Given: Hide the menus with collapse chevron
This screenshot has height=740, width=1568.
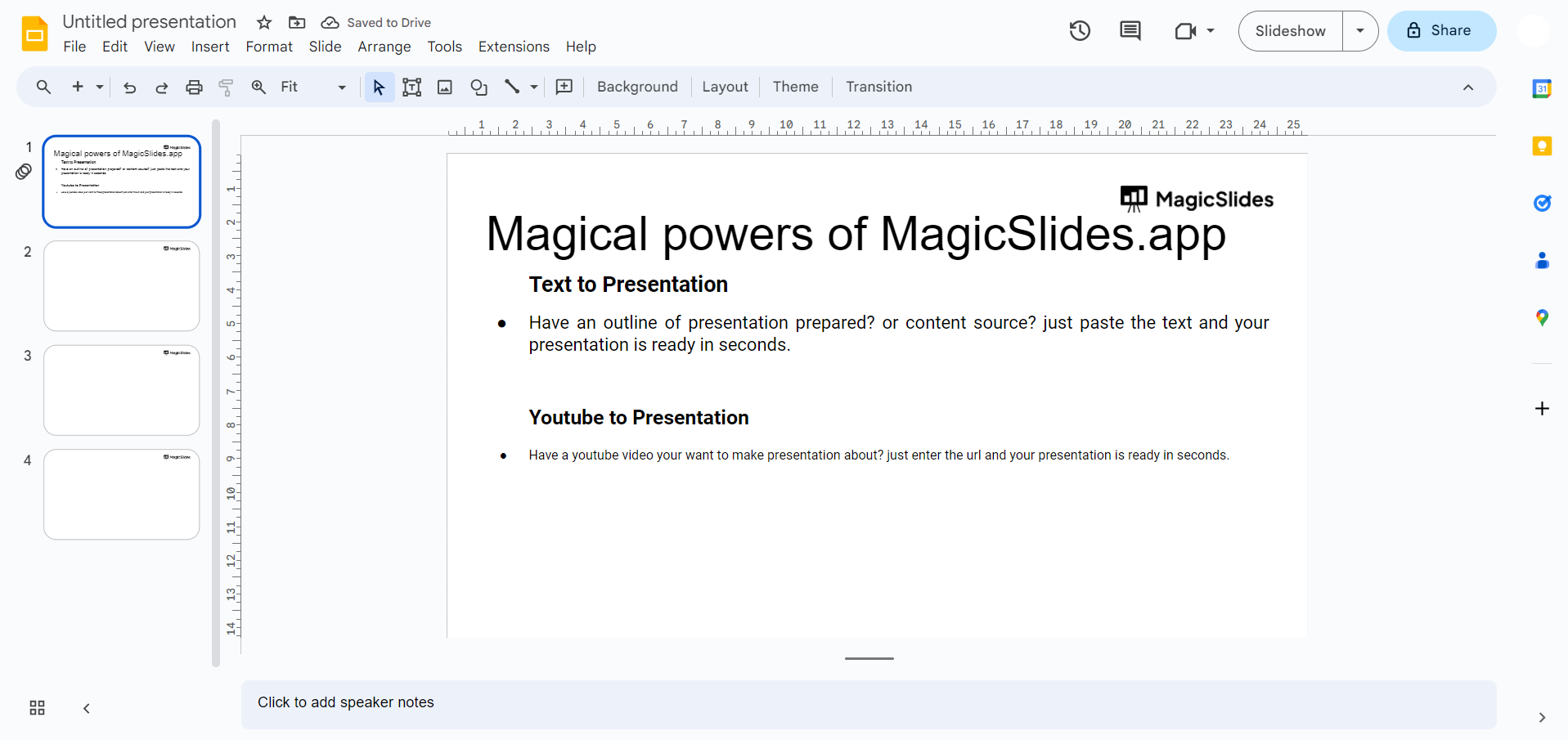Looking at the screenshot, I should click(1468, 87).
